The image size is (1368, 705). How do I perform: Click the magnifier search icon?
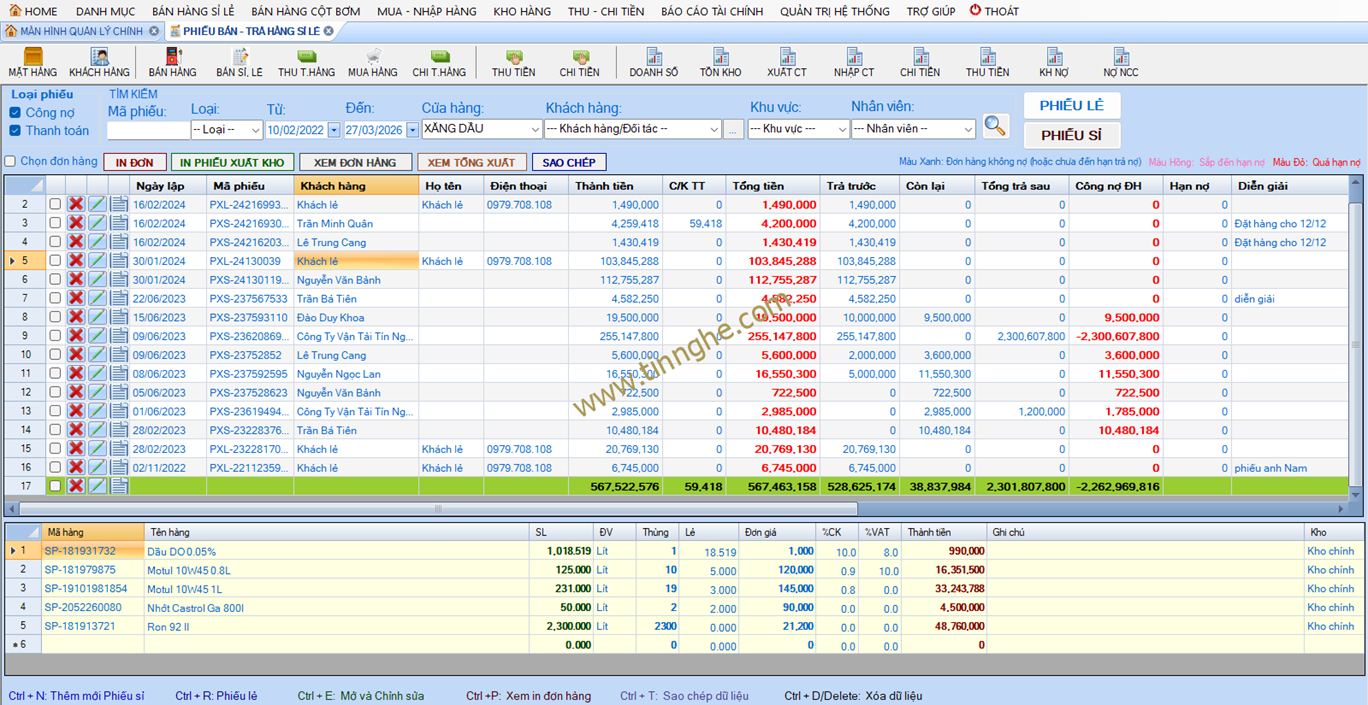[995, 126]
